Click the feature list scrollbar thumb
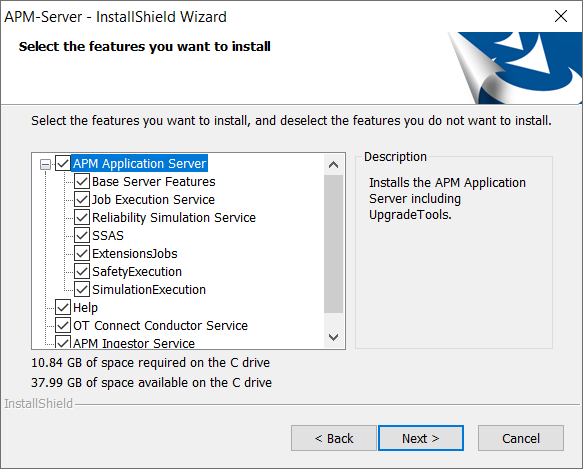The width and height of the screenshot is (583, 469). pos(334,244)
